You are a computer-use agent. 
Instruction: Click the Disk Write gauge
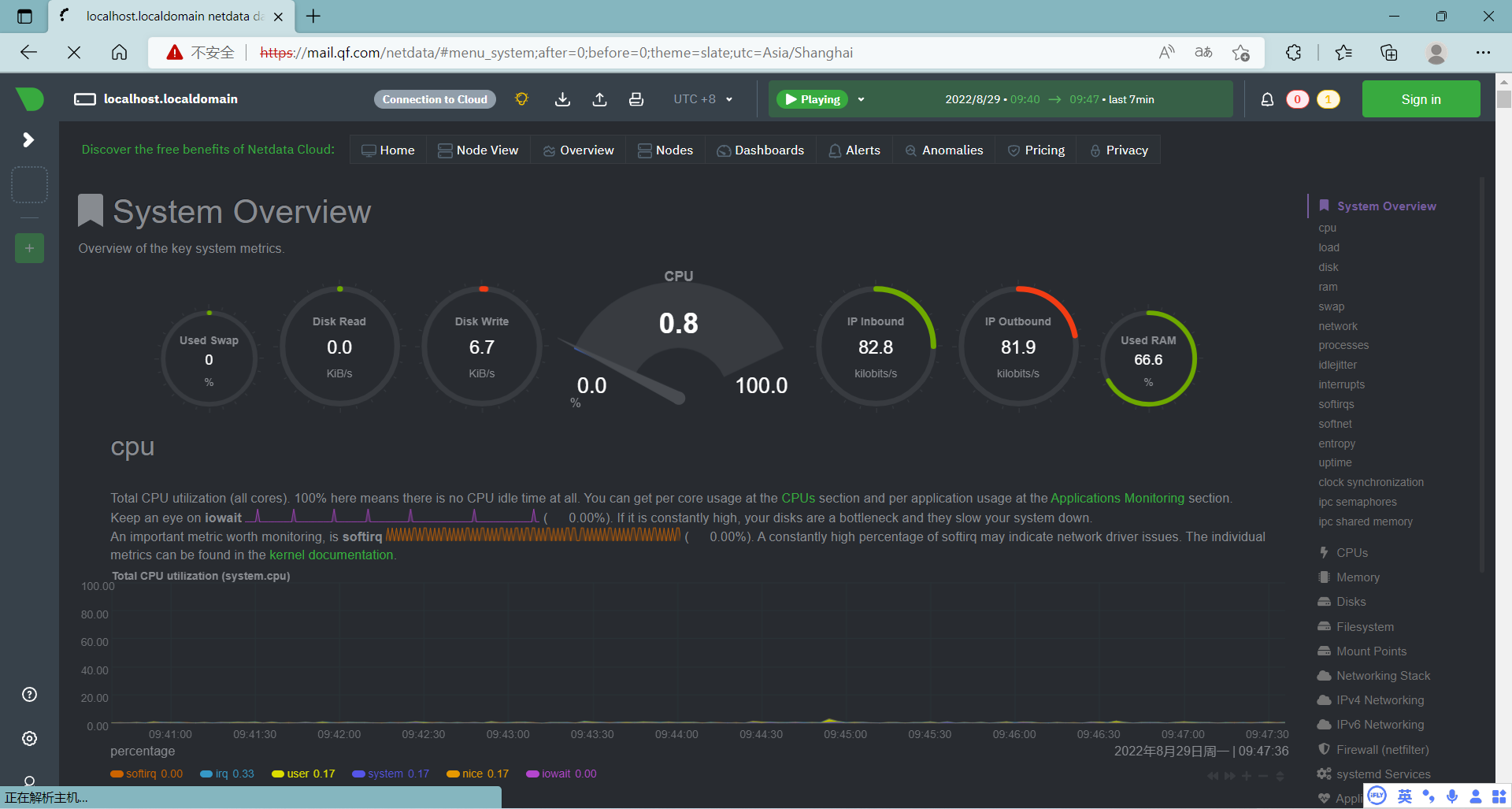(482, 347)
